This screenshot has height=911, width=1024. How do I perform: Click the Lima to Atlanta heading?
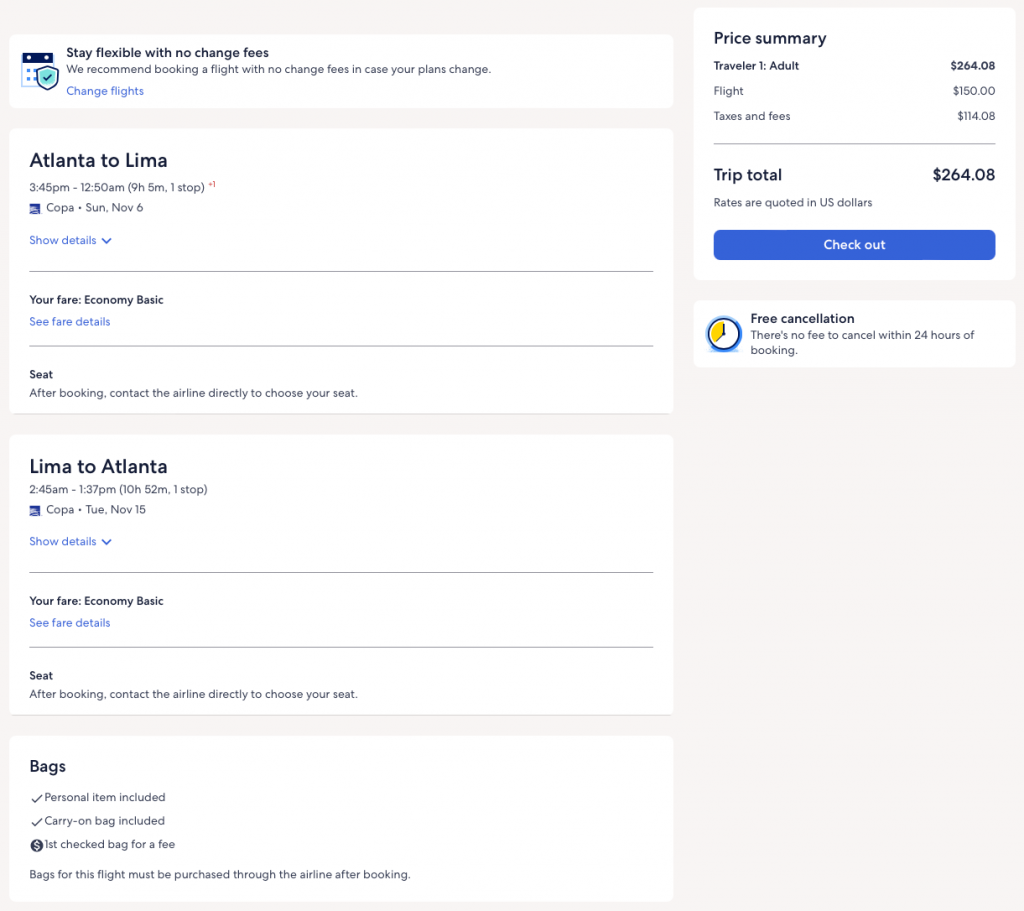[x=98, y=467]
